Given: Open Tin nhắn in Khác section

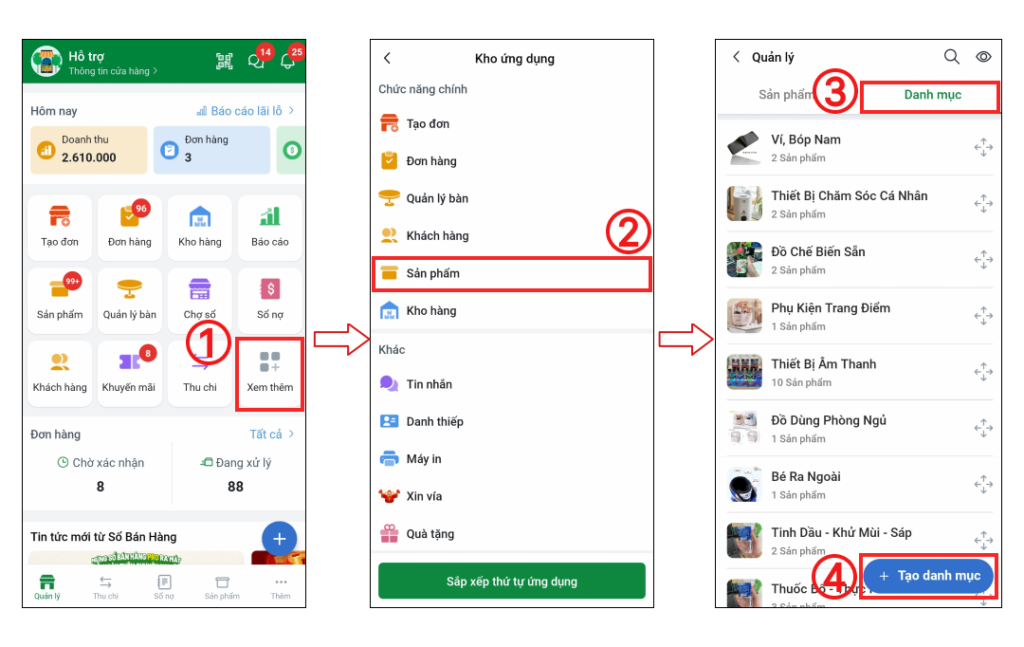Looking at the screenshot, I should (x=512, y=384).
